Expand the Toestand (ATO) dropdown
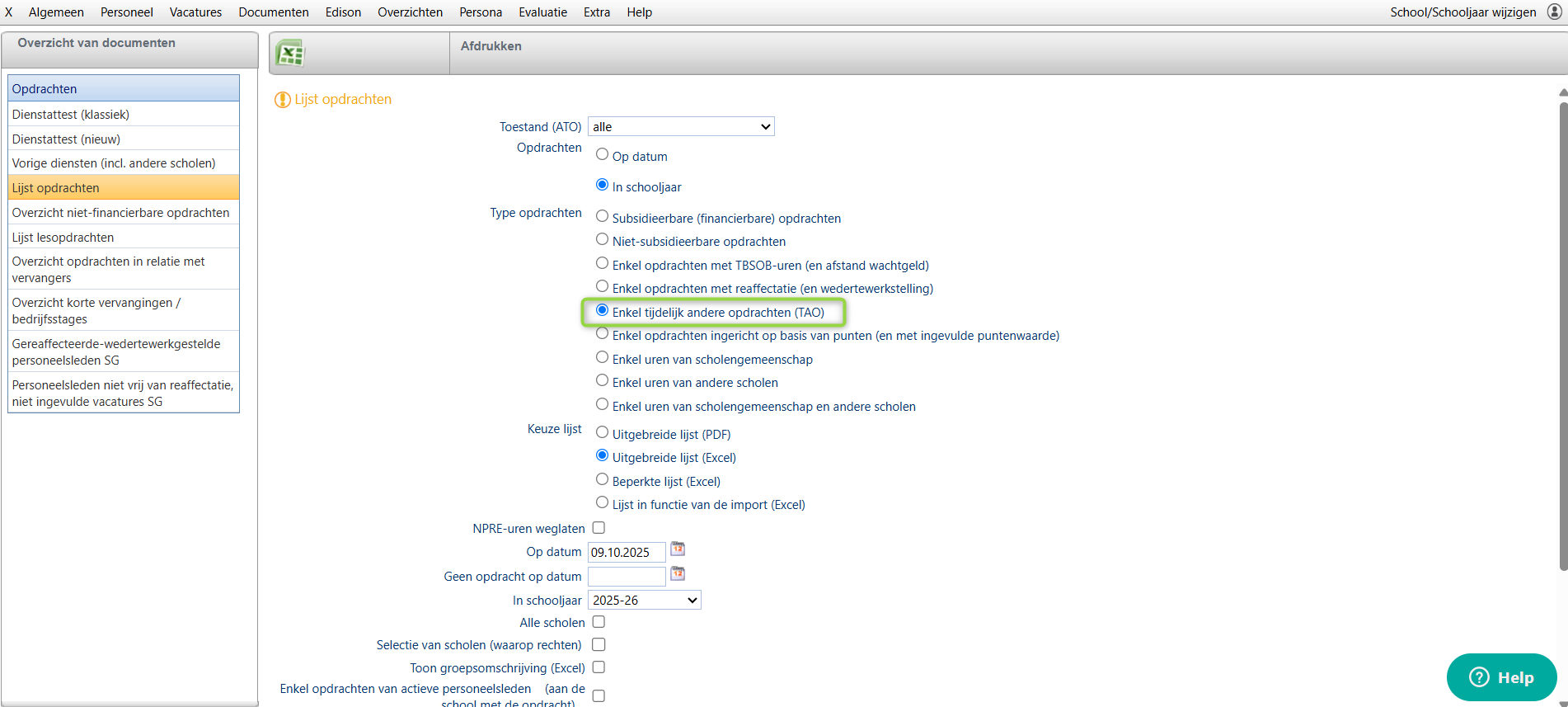 pyautogui.click(x=681, y=127)
